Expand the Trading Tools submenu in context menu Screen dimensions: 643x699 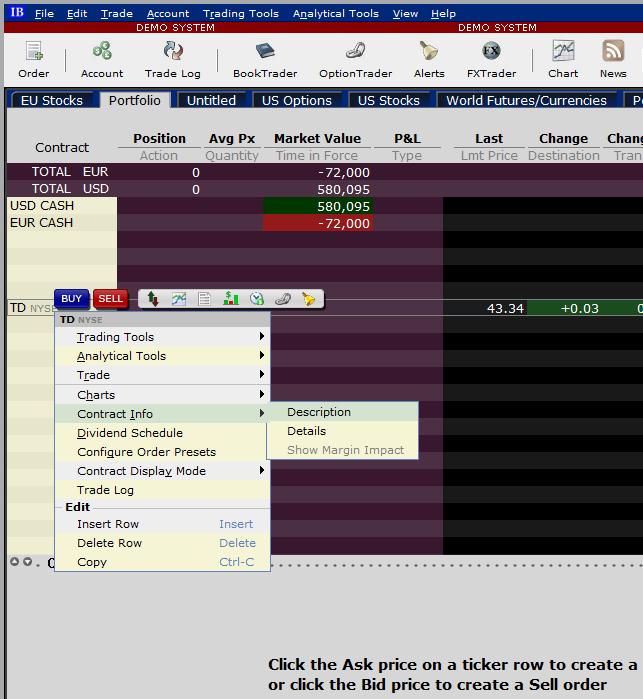pyautogui.click(x=162, y=337)
